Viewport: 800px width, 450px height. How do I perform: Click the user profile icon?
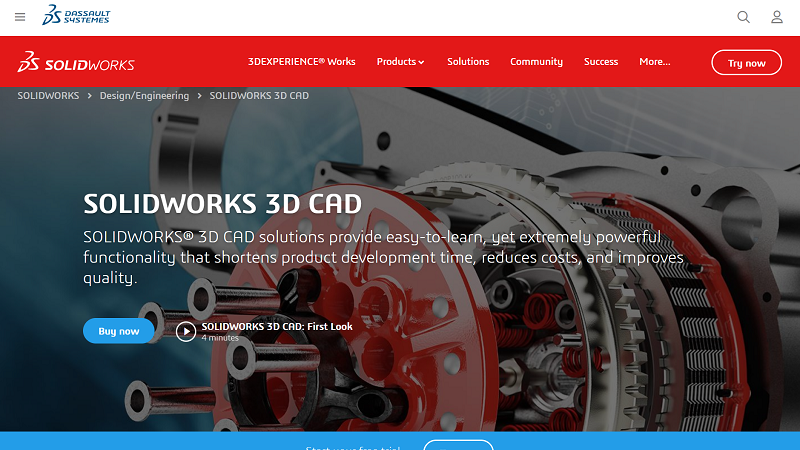click(777, 17)
